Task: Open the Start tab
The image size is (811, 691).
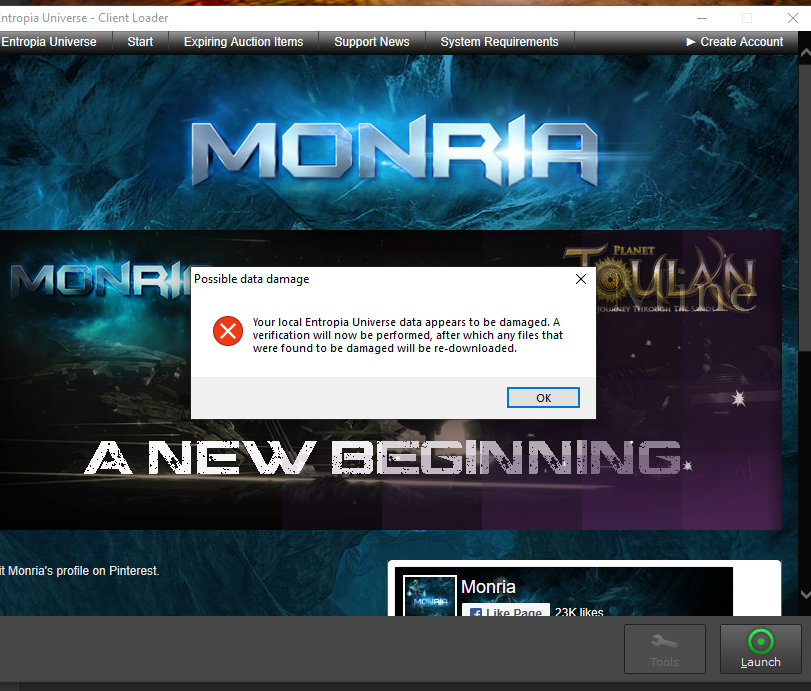Action: click(140, 42)
